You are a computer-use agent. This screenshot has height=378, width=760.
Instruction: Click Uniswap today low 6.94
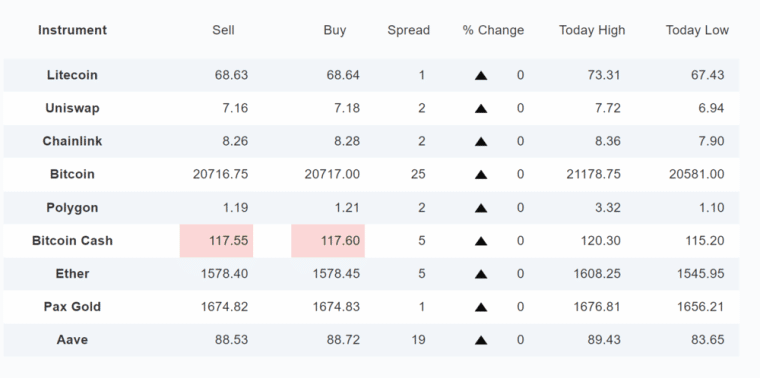point(712,108)
